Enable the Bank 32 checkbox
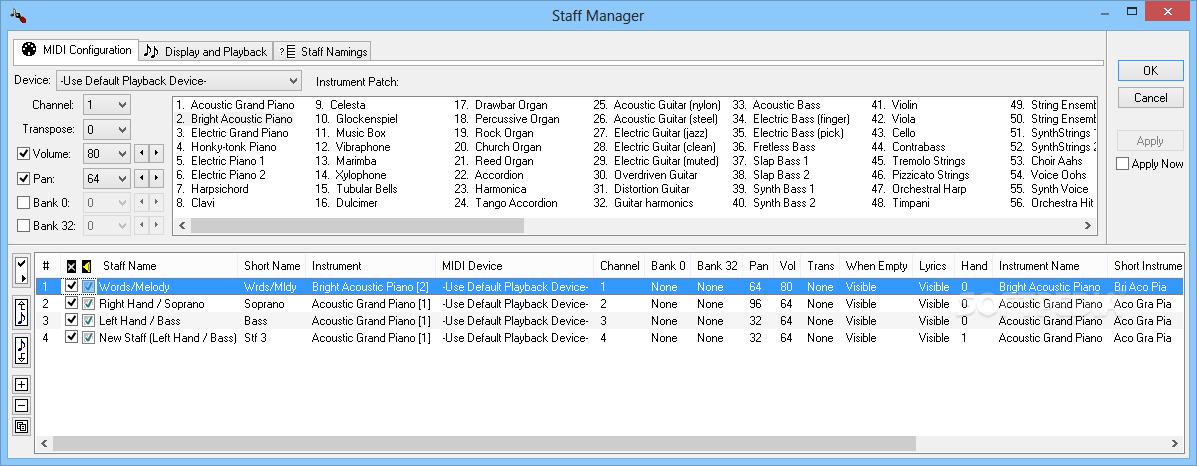This screenshot has width=1197, height=466. (x=24, y=225)
